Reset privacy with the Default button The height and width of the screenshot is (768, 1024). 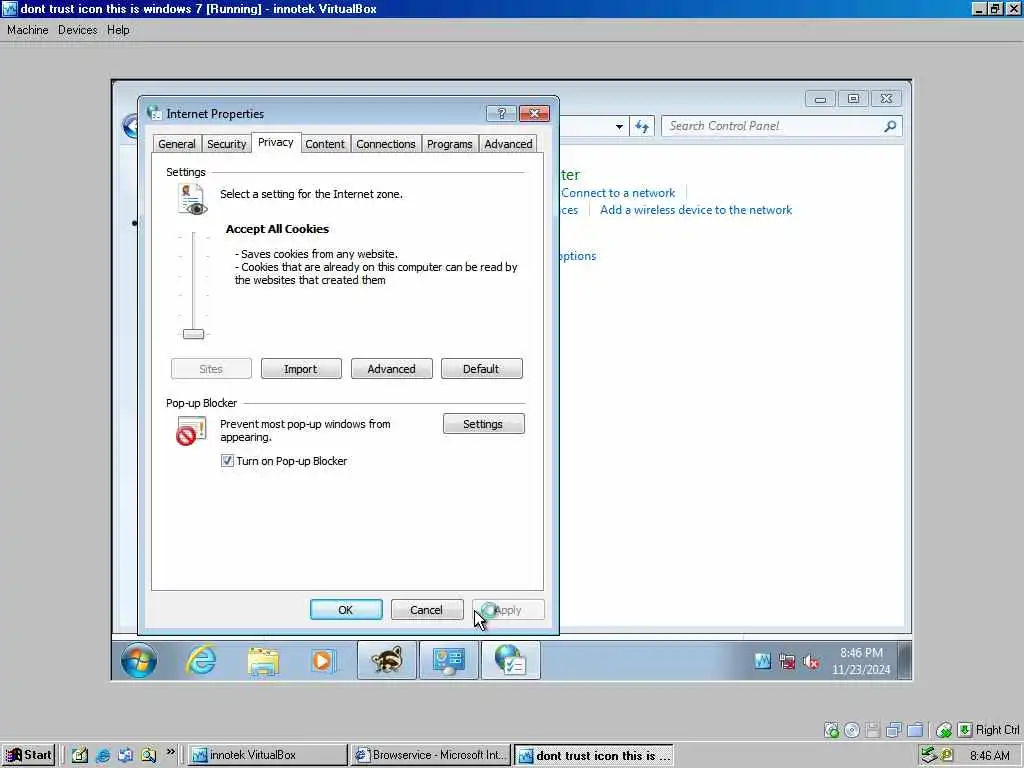[x=481, y=369]
